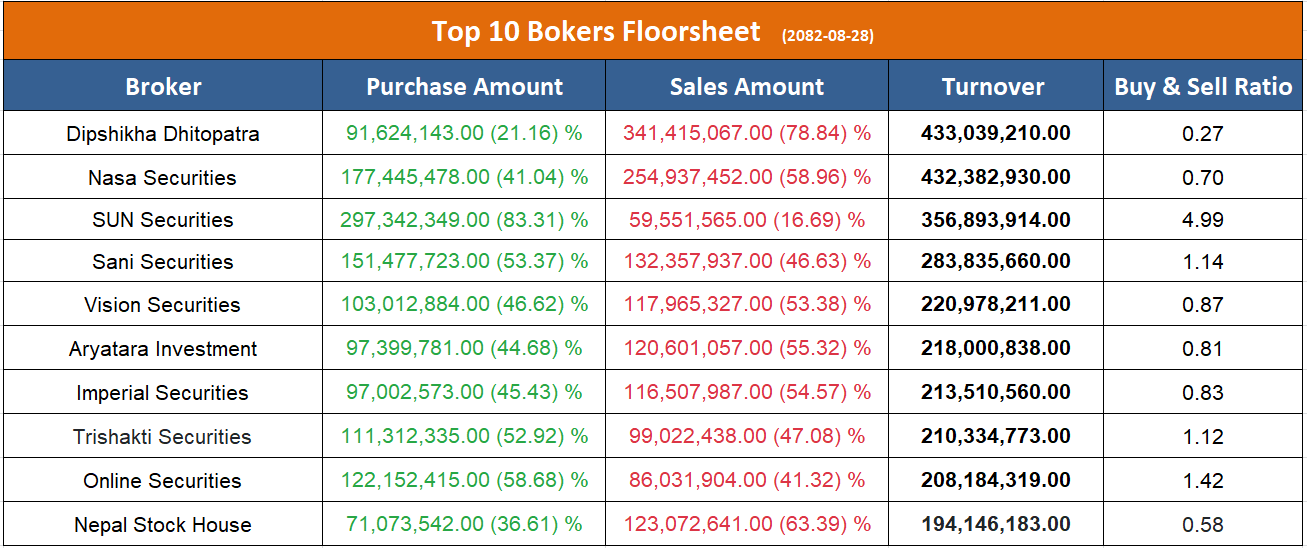Click the Online Securities turnover value
Screen dimensions: 1307x548
[x=995, y=481]
